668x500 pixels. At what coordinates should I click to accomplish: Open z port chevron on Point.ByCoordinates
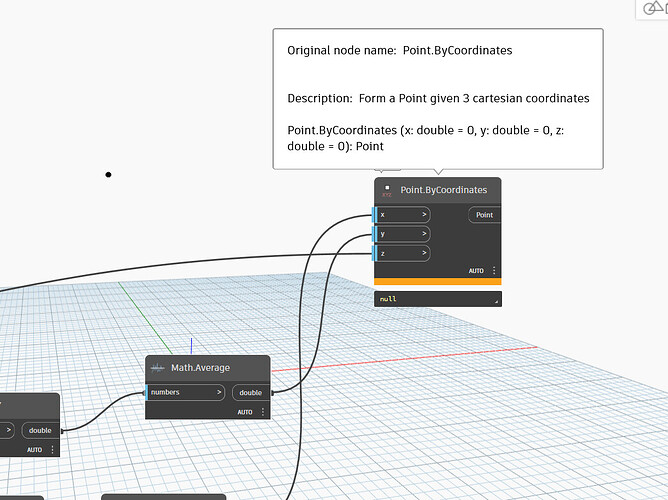tap(424, 253)
